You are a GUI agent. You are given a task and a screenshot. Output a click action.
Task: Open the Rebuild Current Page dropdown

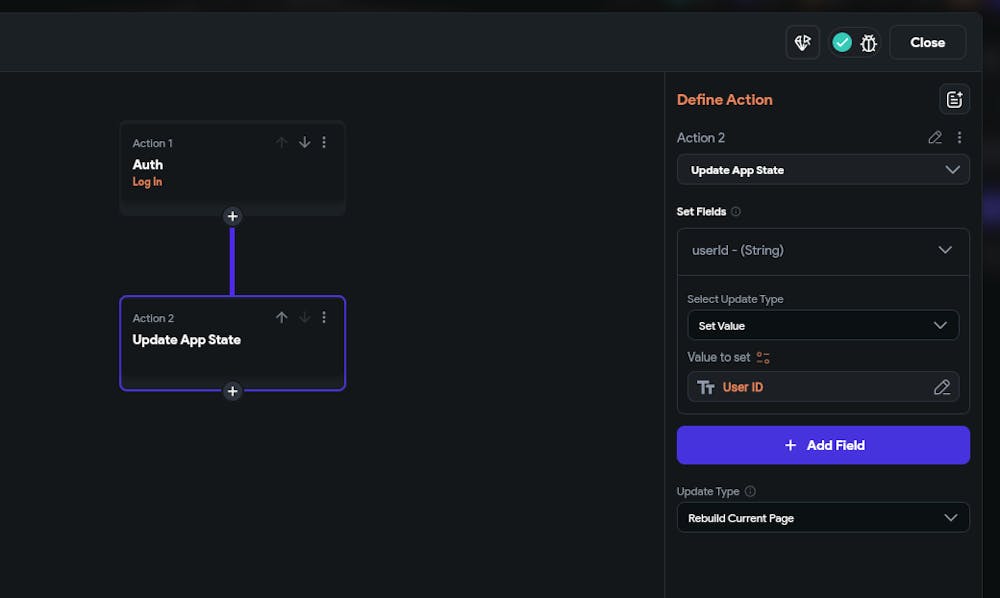pyautogui.click(x=823, y=518)
